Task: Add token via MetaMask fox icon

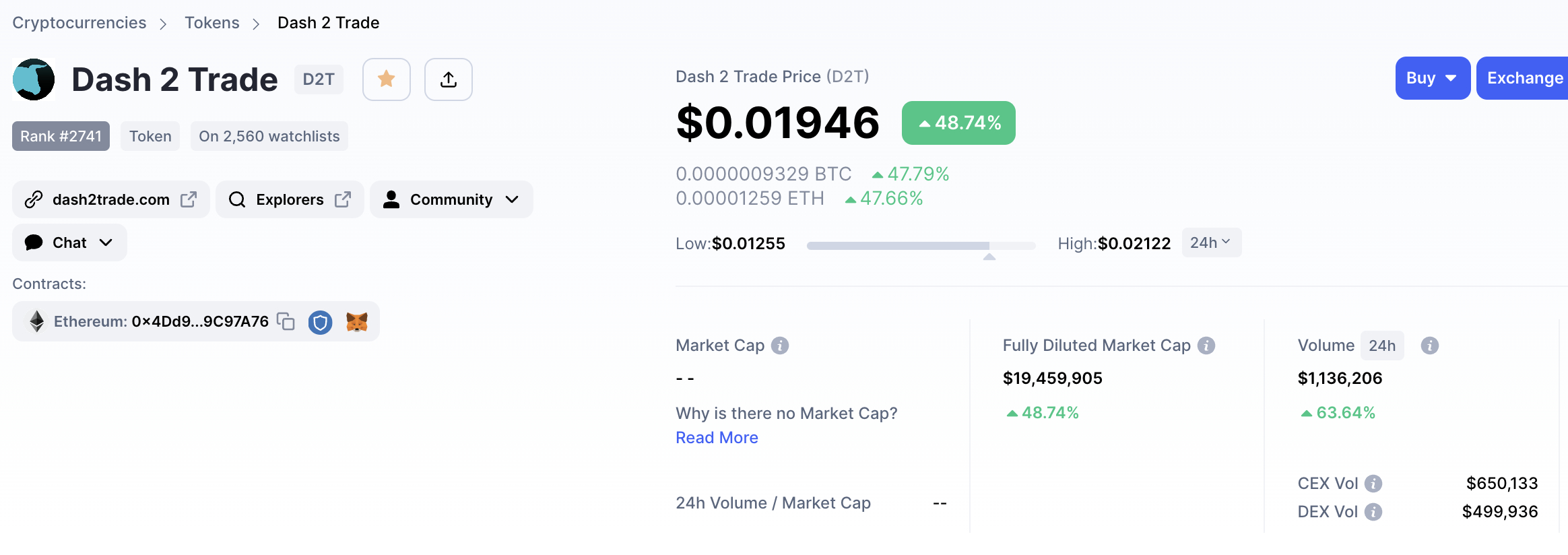Action: tap(357, 322)
